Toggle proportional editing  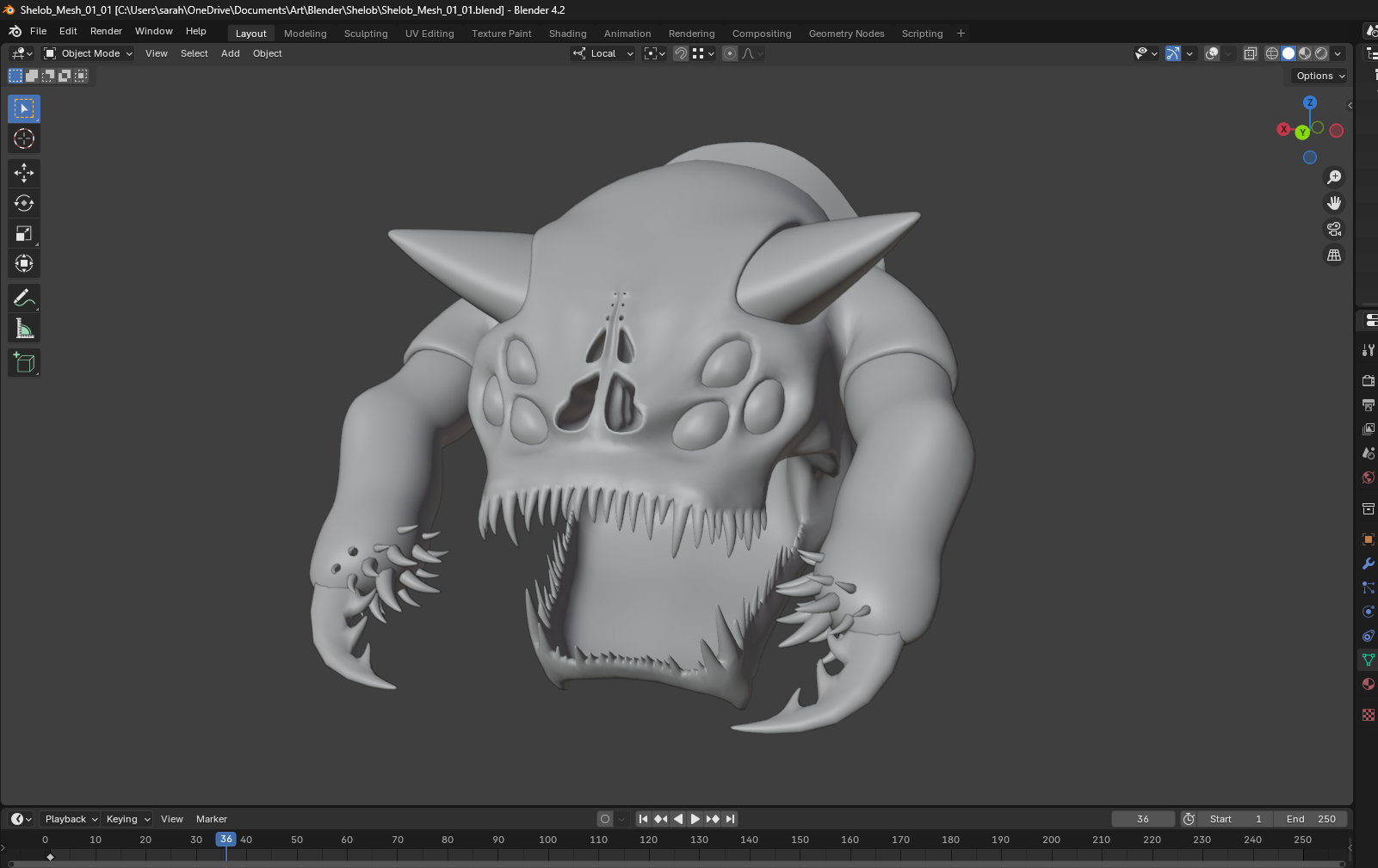(x=730, y=53)
